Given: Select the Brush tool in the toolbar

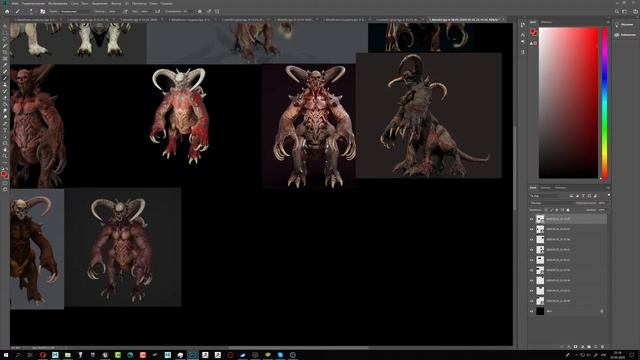Looking at the screenshot, I should tap(5, 78).
